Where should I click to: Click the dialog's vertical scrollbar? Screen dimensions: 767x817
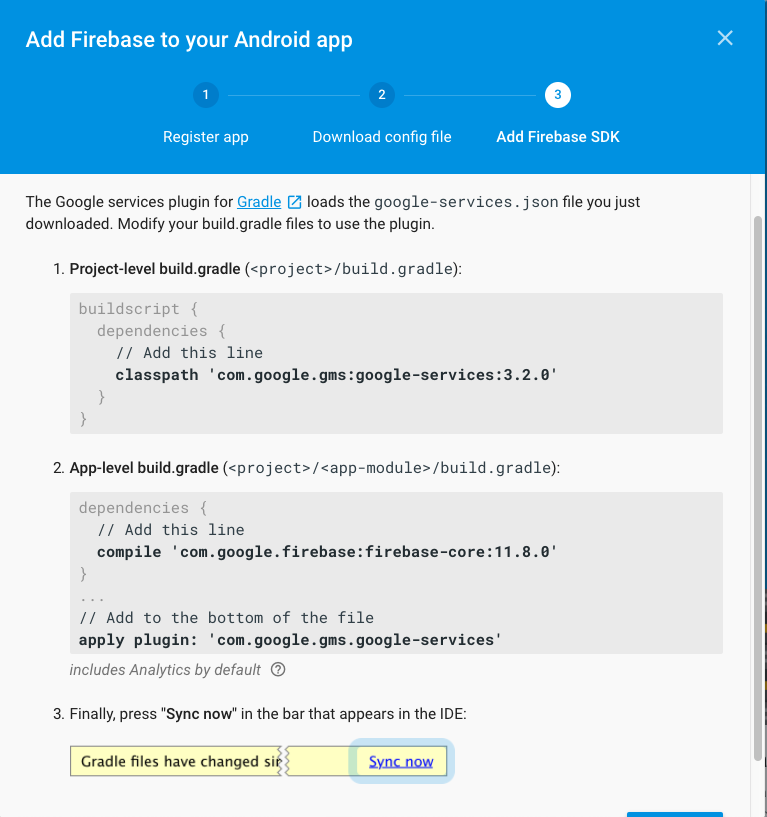point(756,480)
